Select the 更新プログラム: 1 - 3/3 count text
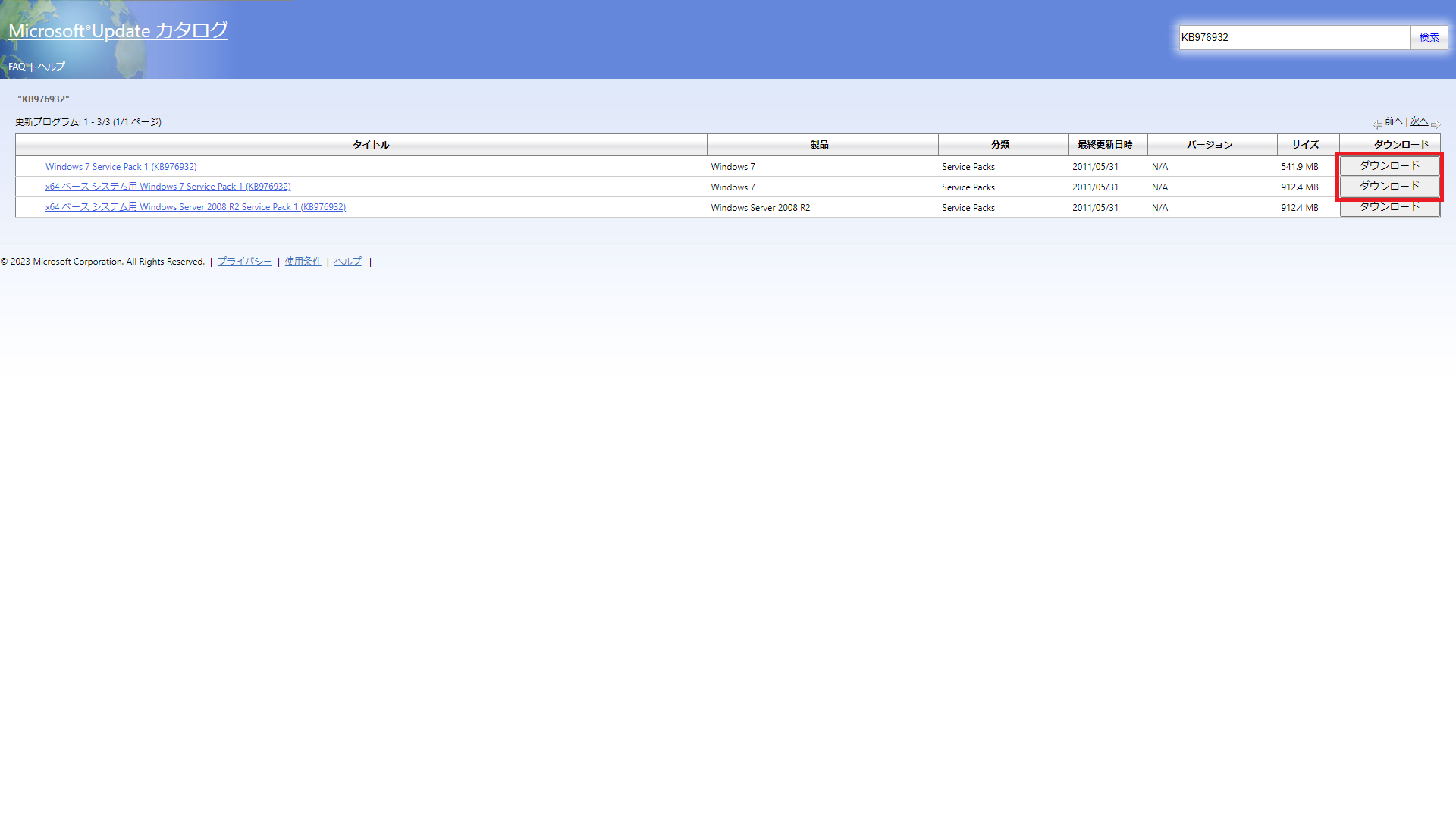Screen dimensions: 1456x819 [88, 122]
